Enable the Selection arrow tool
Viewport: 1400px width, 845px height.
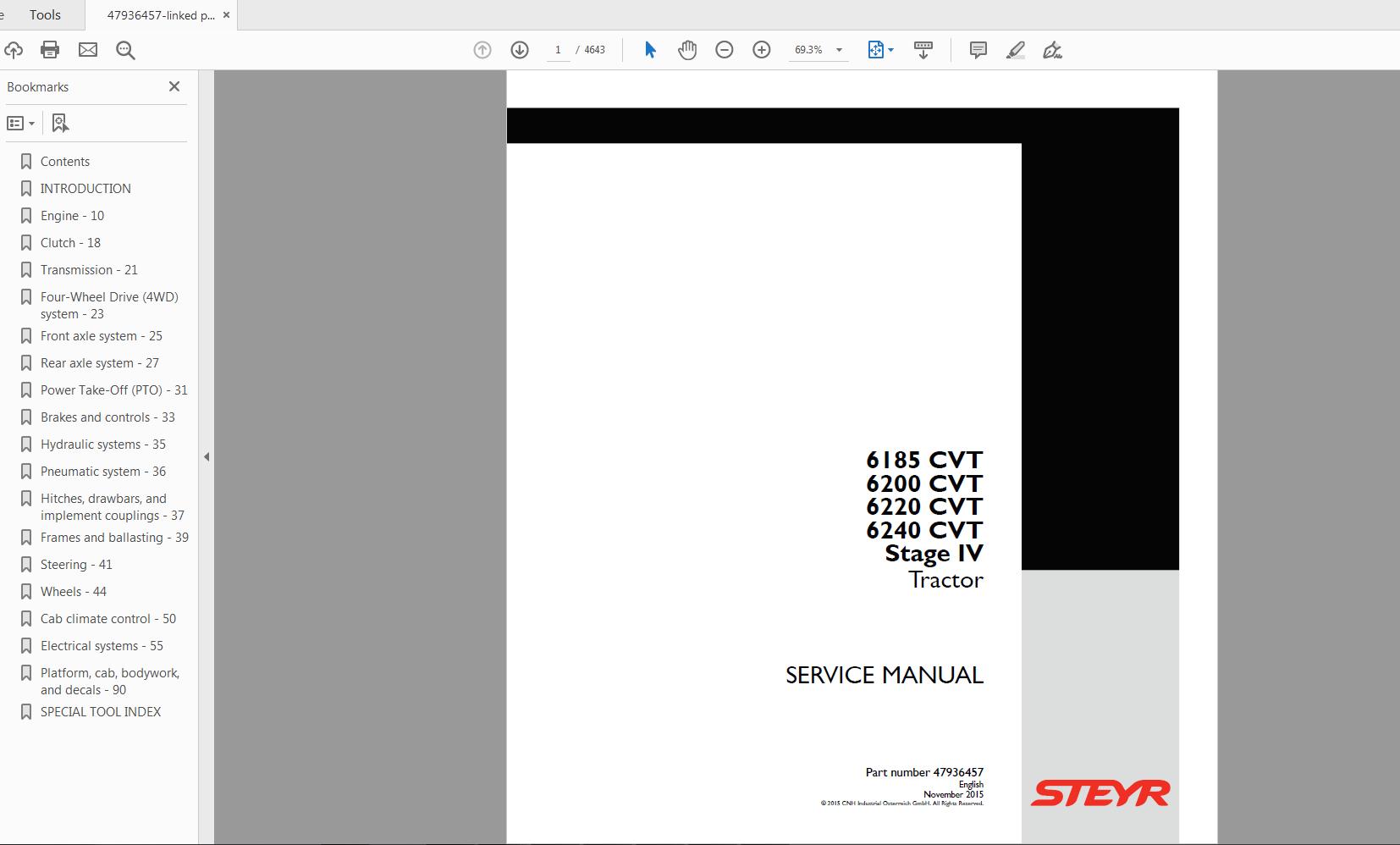[x=650, y=50]
